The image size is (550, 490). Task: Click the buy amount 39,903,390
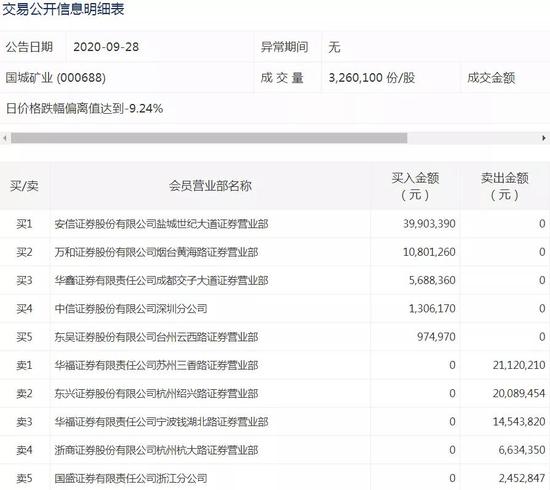(x=429, y=224)
